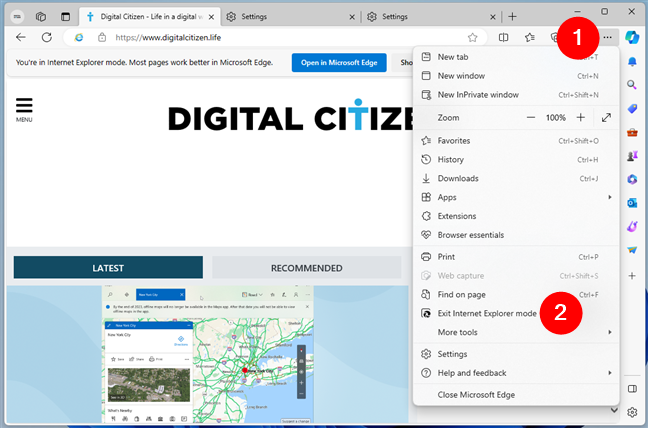Expand the Help and feedback submenu
Viewport: 648px width, 428px height.
(x=514, y=373)
